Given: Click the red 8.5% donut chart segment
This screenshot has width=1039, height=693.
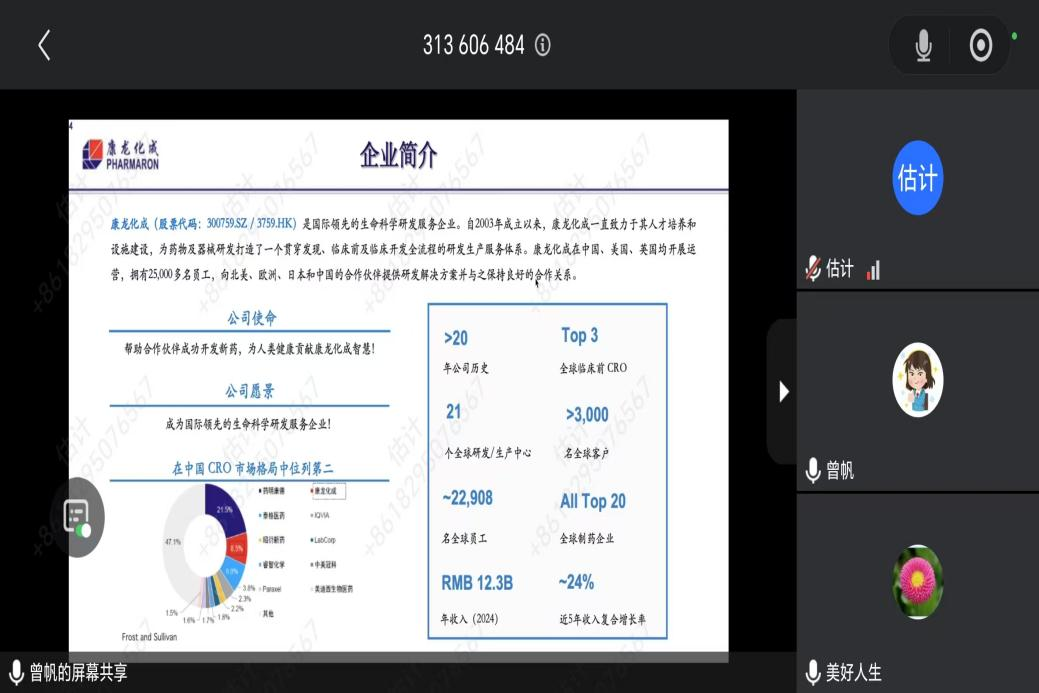Looking at the screenshot, I should [x=236, y=547].
